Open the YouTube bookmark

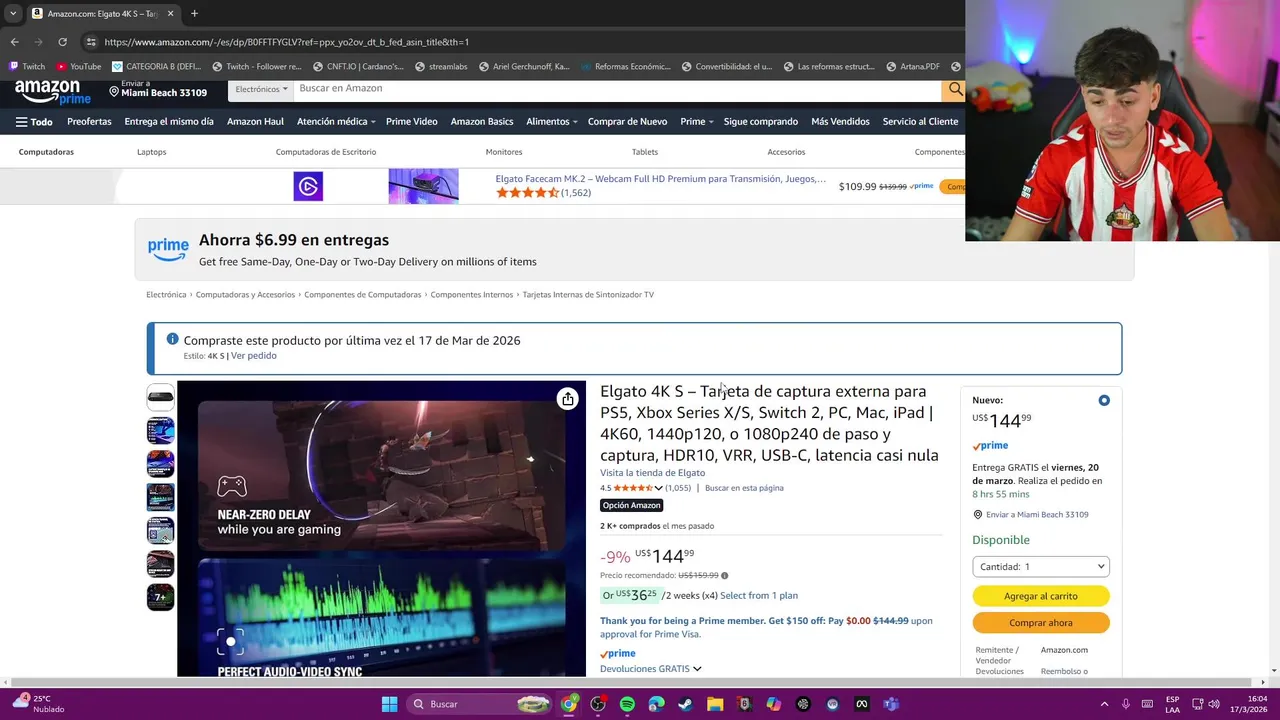click(78, 66)
